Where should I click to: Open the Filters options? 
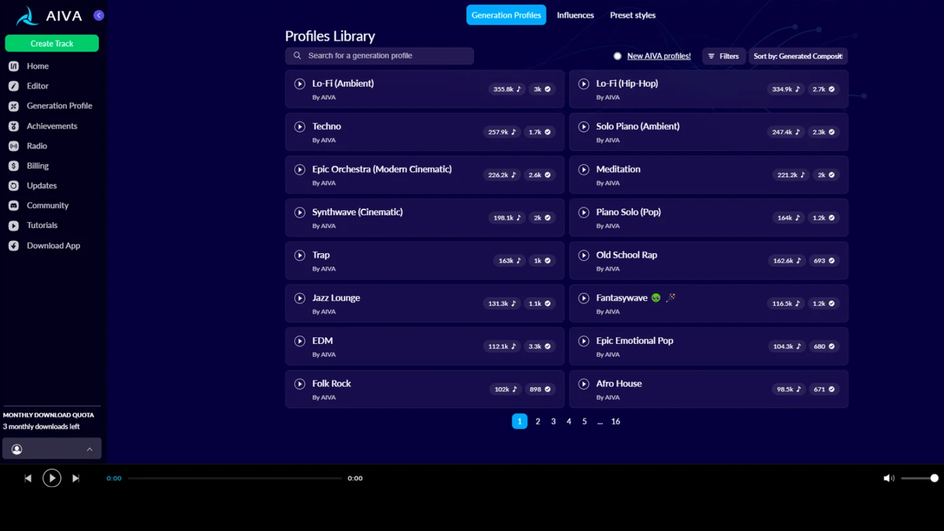(x=724, y=56)
